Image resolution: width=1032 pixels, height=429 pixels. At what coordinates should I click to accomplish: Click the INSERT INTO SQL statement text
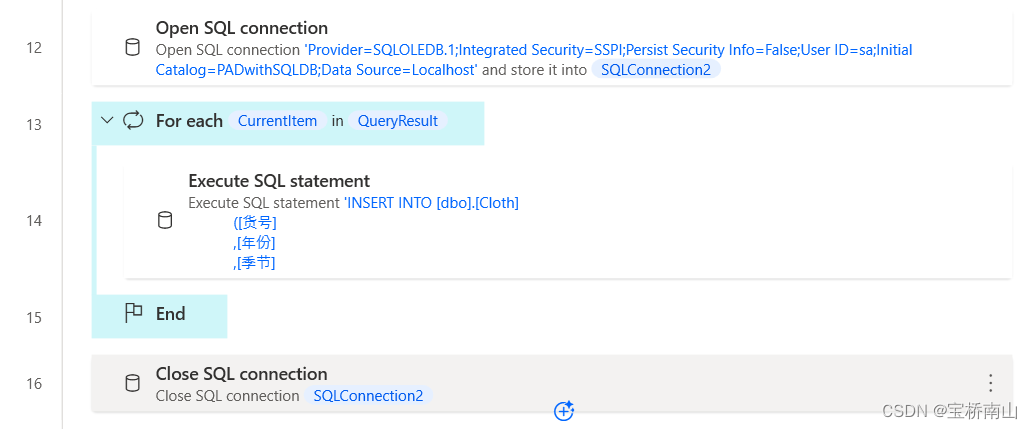[x=433, y=203]
